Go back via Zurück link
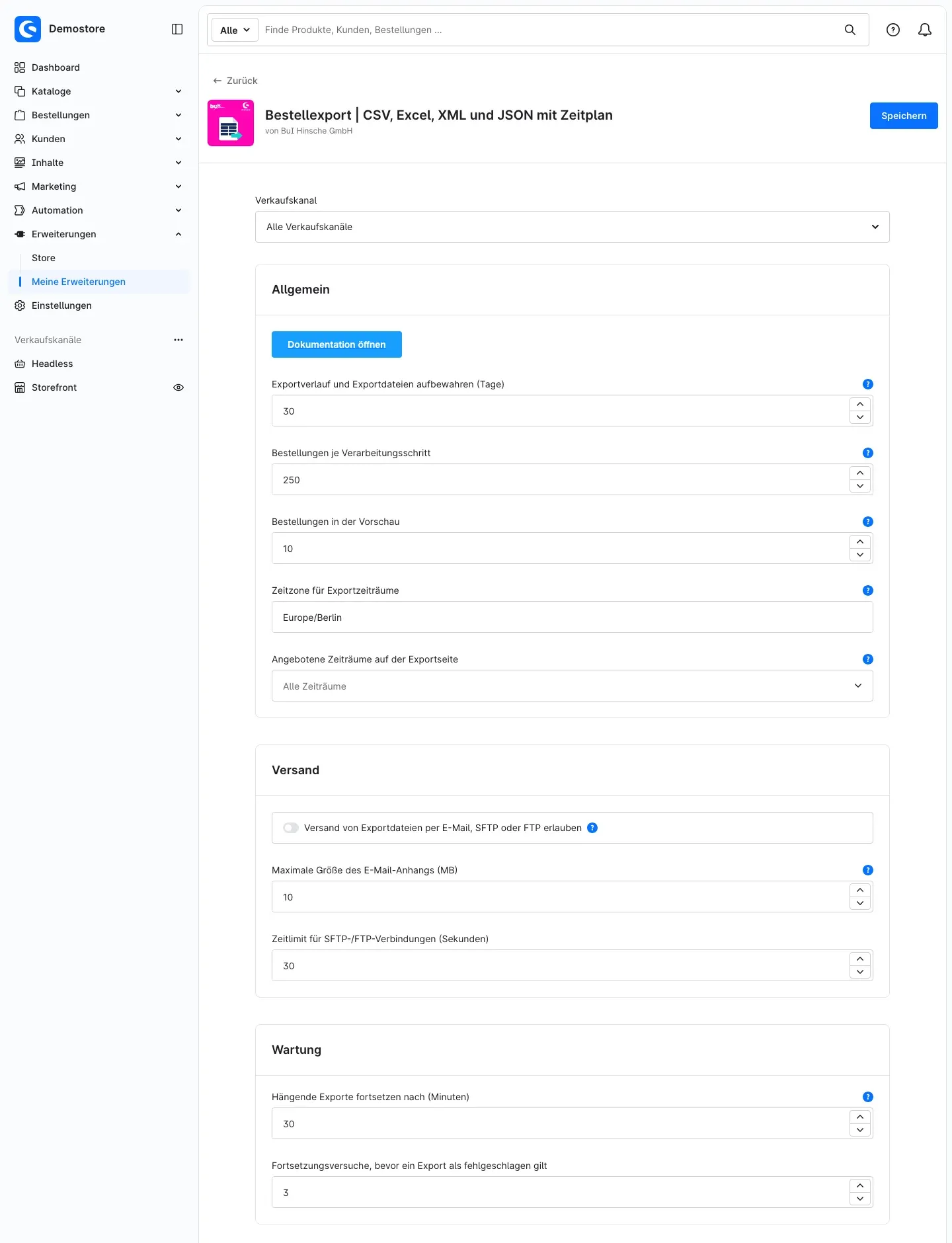The width and height of the screenshot is (952, 1243). pyautogui.click(x=235, y=81)
